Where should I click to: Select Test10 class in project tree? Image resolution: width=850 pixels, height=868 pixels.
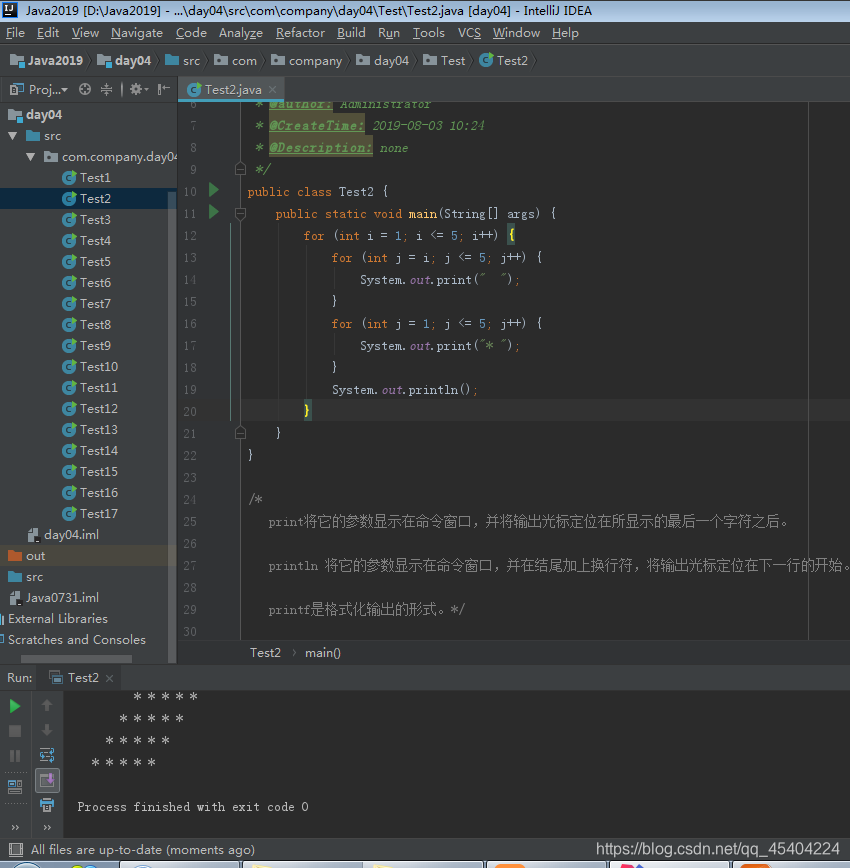[x=88, y=367]
